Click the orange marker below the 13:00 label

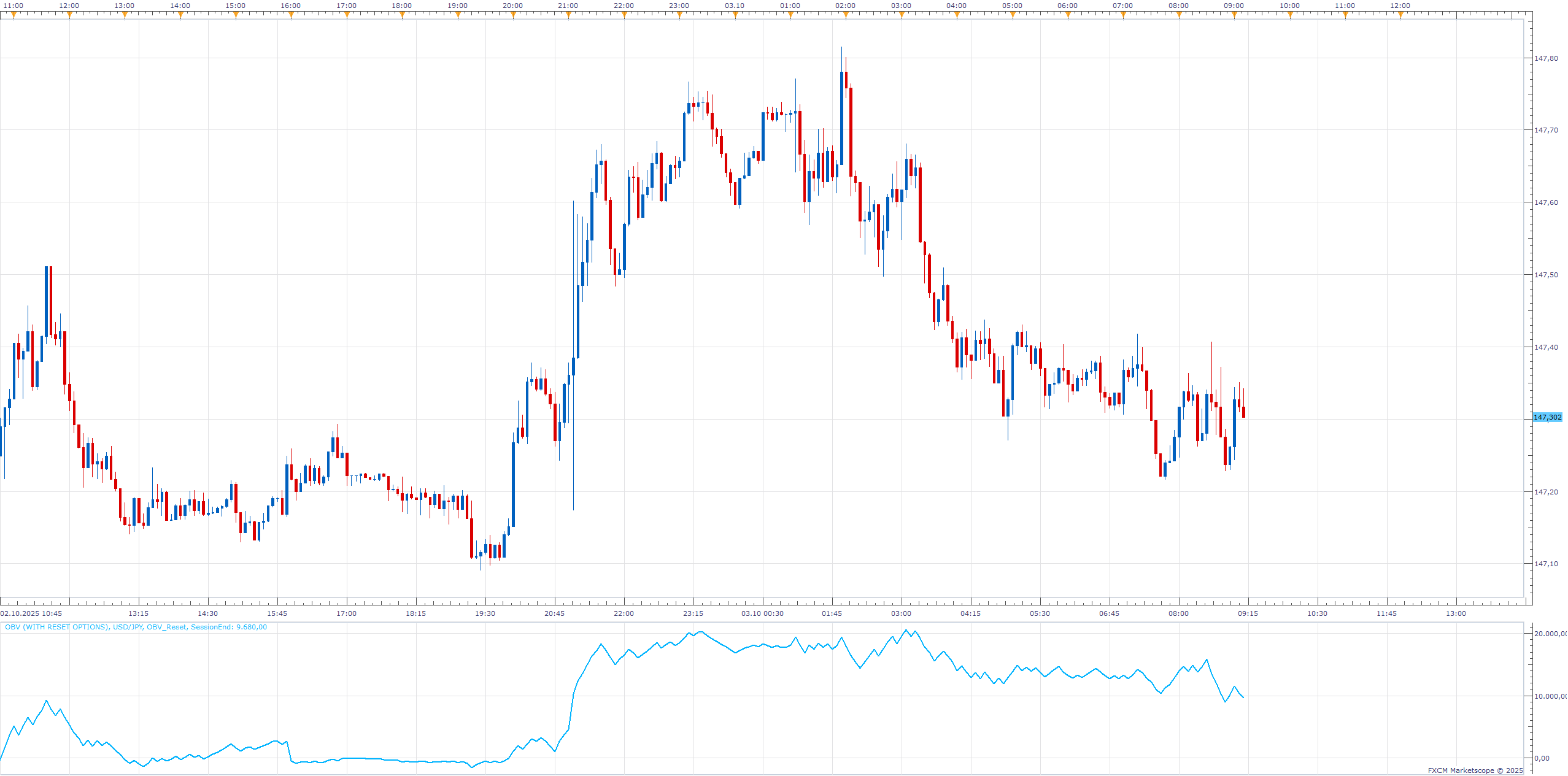pos(125,15)
